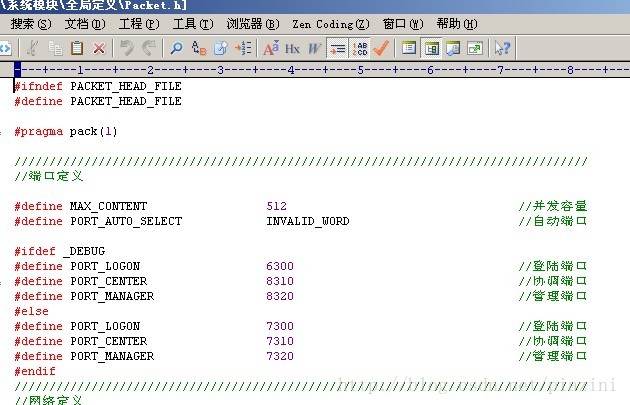Click the port value 7320
Viewport: 630px width, 405px height.
point(280,356)
